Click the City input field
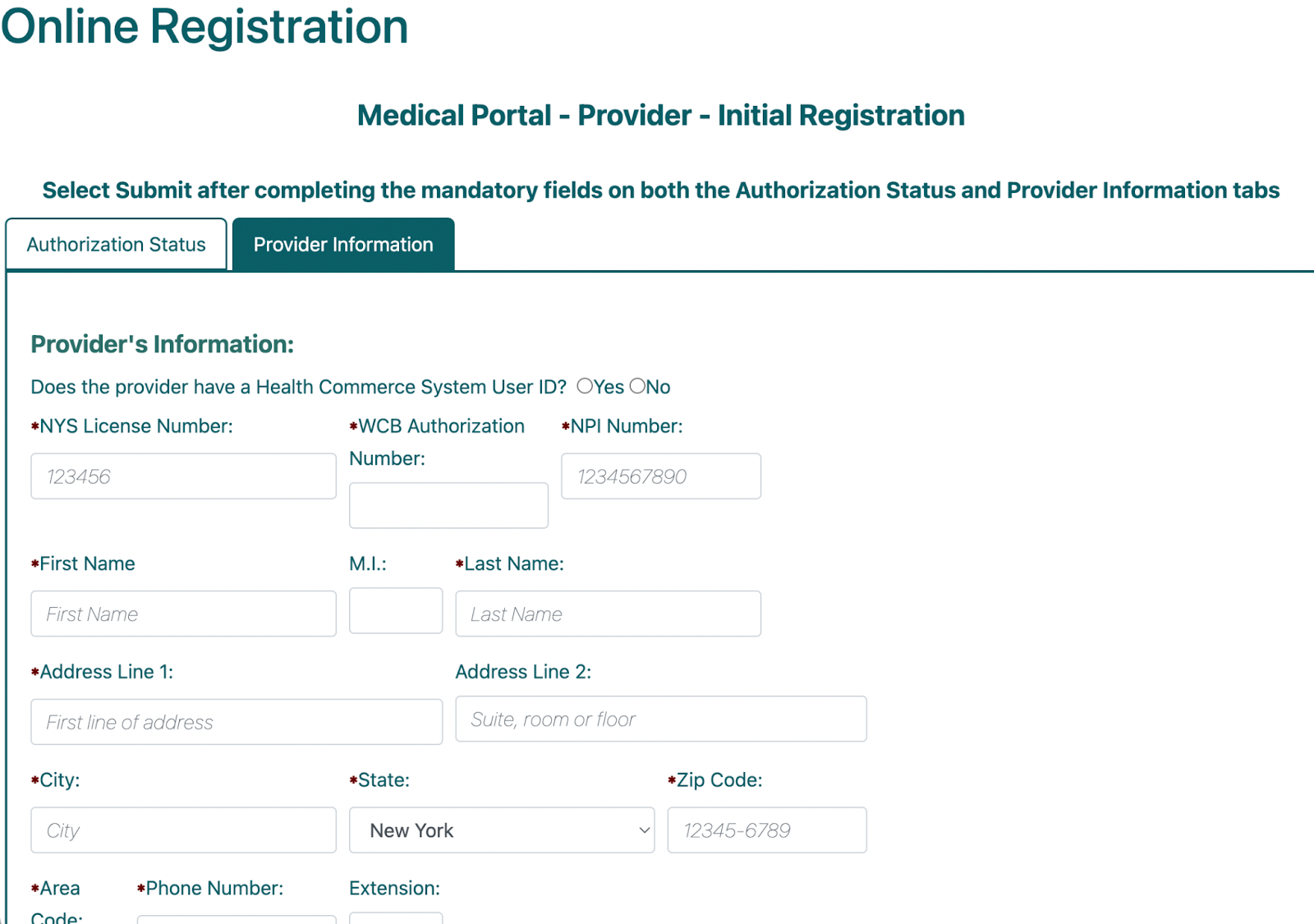Viewport: 1314px width, 924px height. pyautogui.click(x=183, y=830)
